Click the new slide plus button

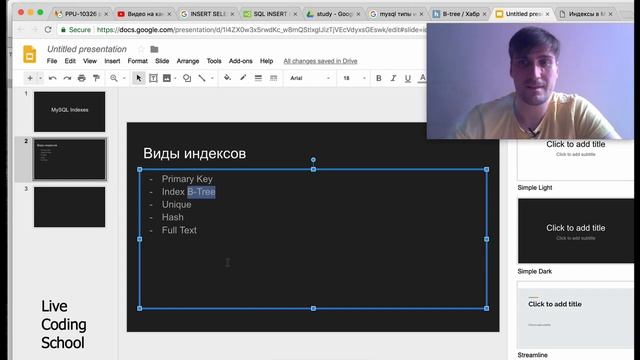30,78
